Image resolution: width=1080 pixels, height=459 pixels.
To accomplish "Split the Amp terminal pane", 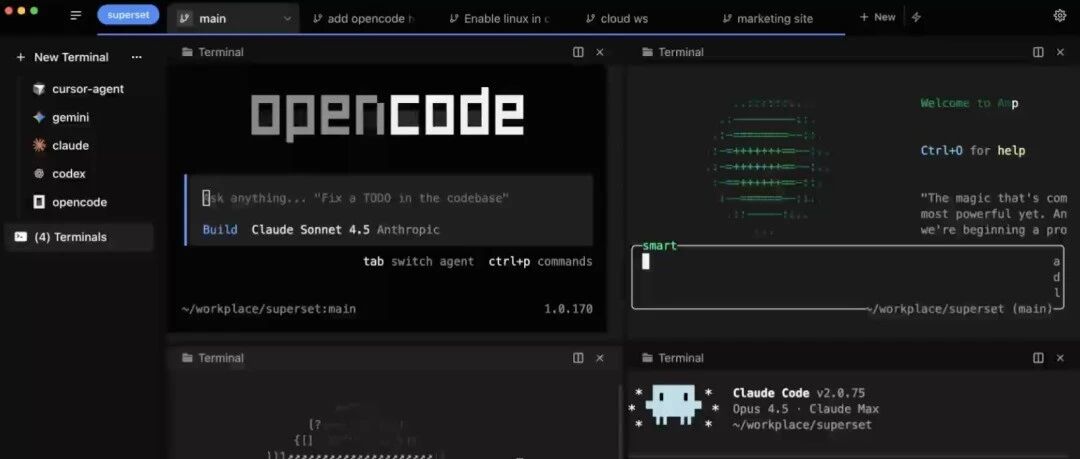I will pos(1038,52).
